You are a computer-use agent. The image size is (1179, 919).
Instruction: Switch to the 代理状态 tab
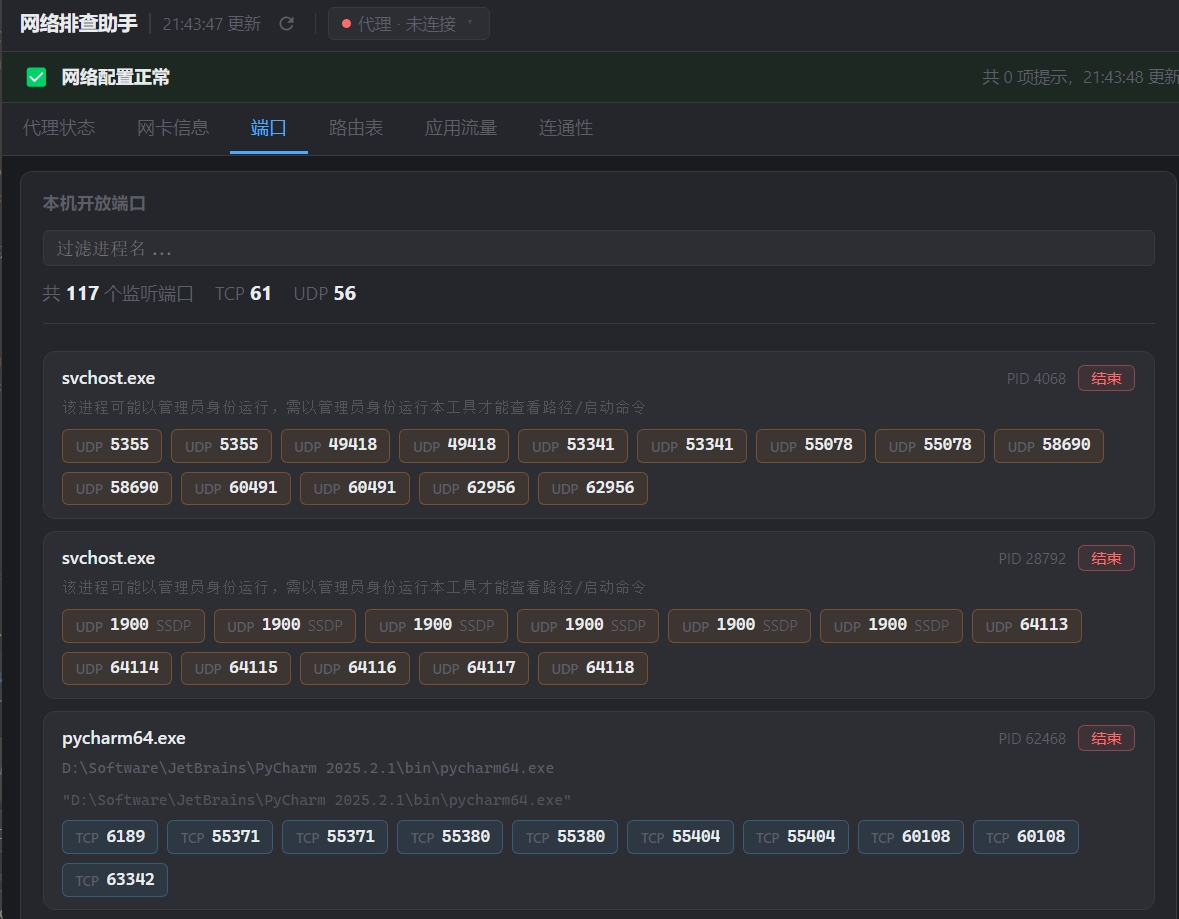pos(59,128)
